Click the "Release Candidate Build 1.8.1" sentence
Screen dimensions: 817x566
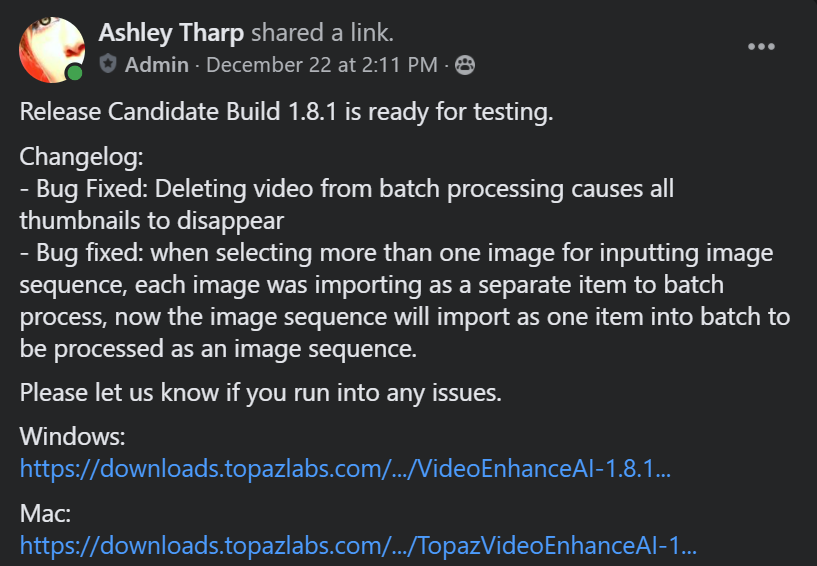[x=286, y=112]
